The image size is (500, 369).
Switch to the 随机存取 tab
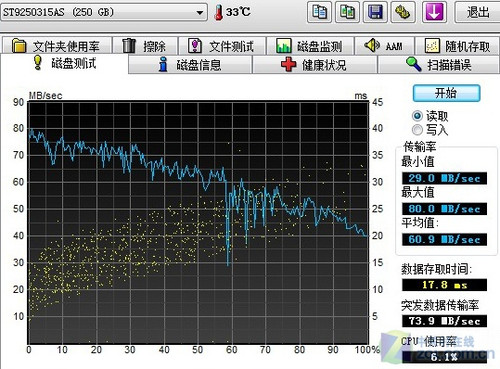pyautogui.click(x=457, y=46)
